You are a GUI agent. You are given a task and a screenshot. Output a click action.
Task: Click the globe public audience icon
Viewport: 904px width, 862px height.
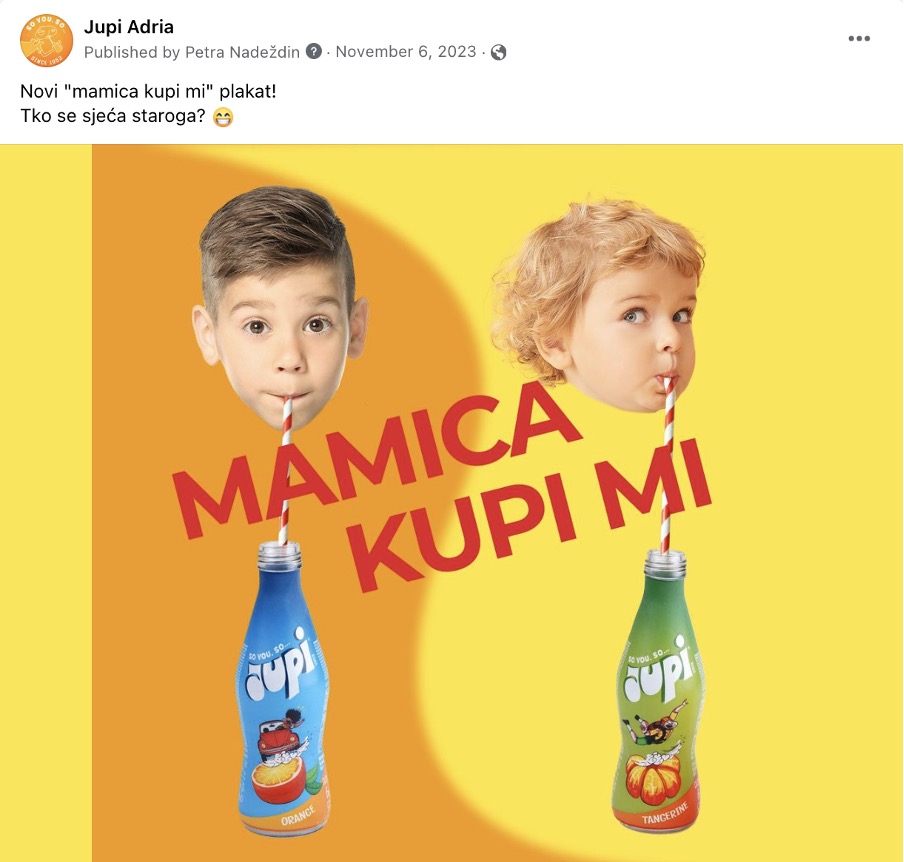tap(499, 52)
